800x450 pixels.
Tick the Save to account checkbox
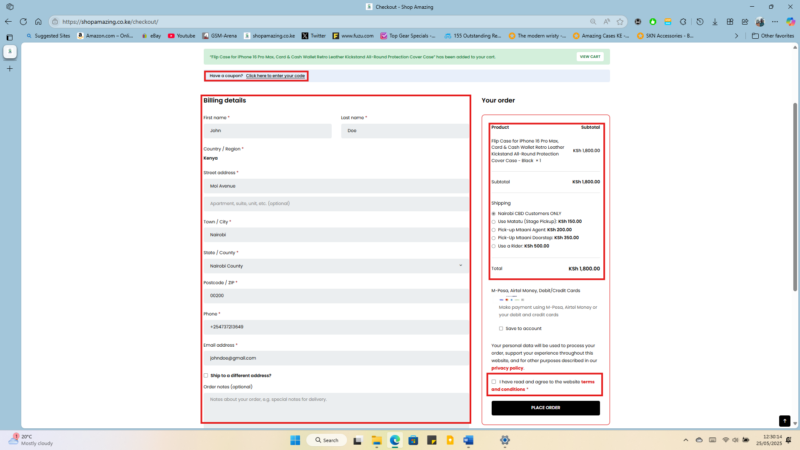[501, 328]
